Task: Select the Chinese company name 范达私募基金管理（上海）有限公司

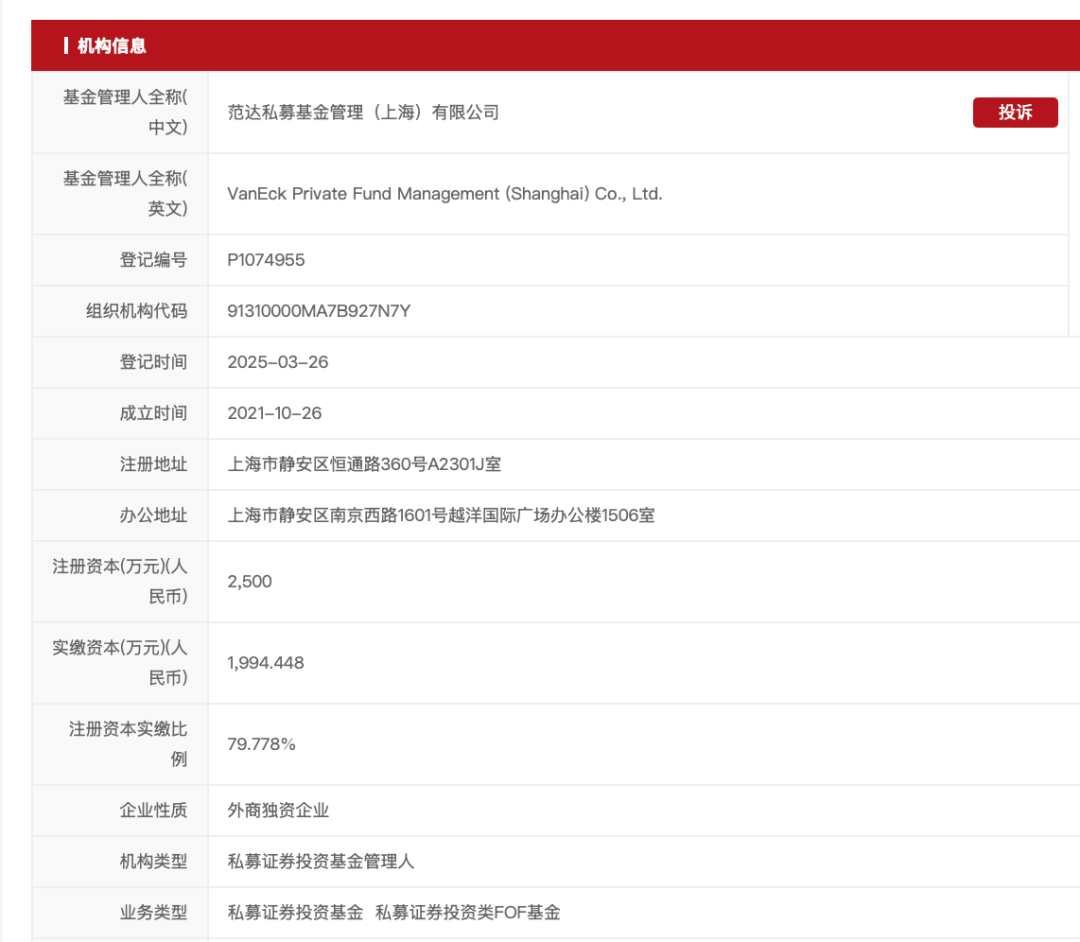Action: click(363, 112)
